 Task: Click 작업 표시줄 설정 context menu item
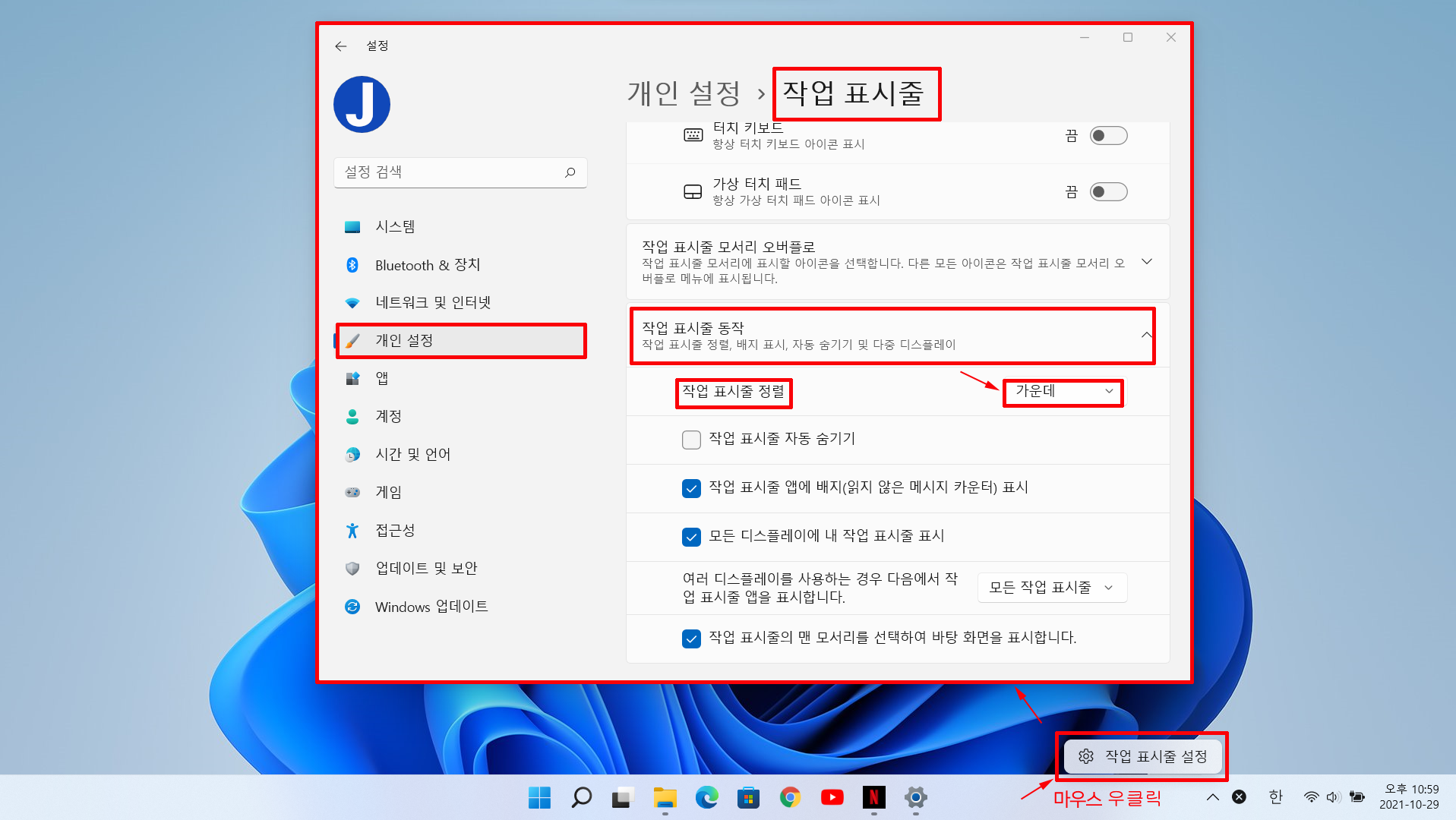click(1142, 756)
